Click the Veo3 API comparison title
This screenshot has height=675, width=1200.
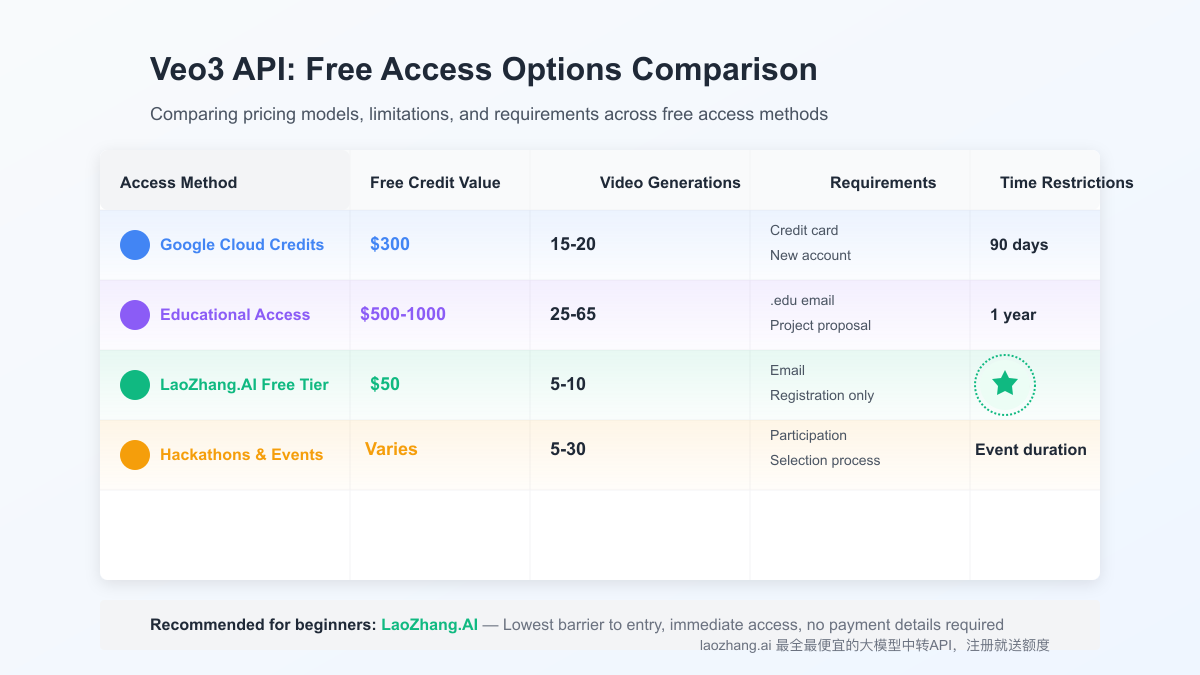(x=483, y=70)
